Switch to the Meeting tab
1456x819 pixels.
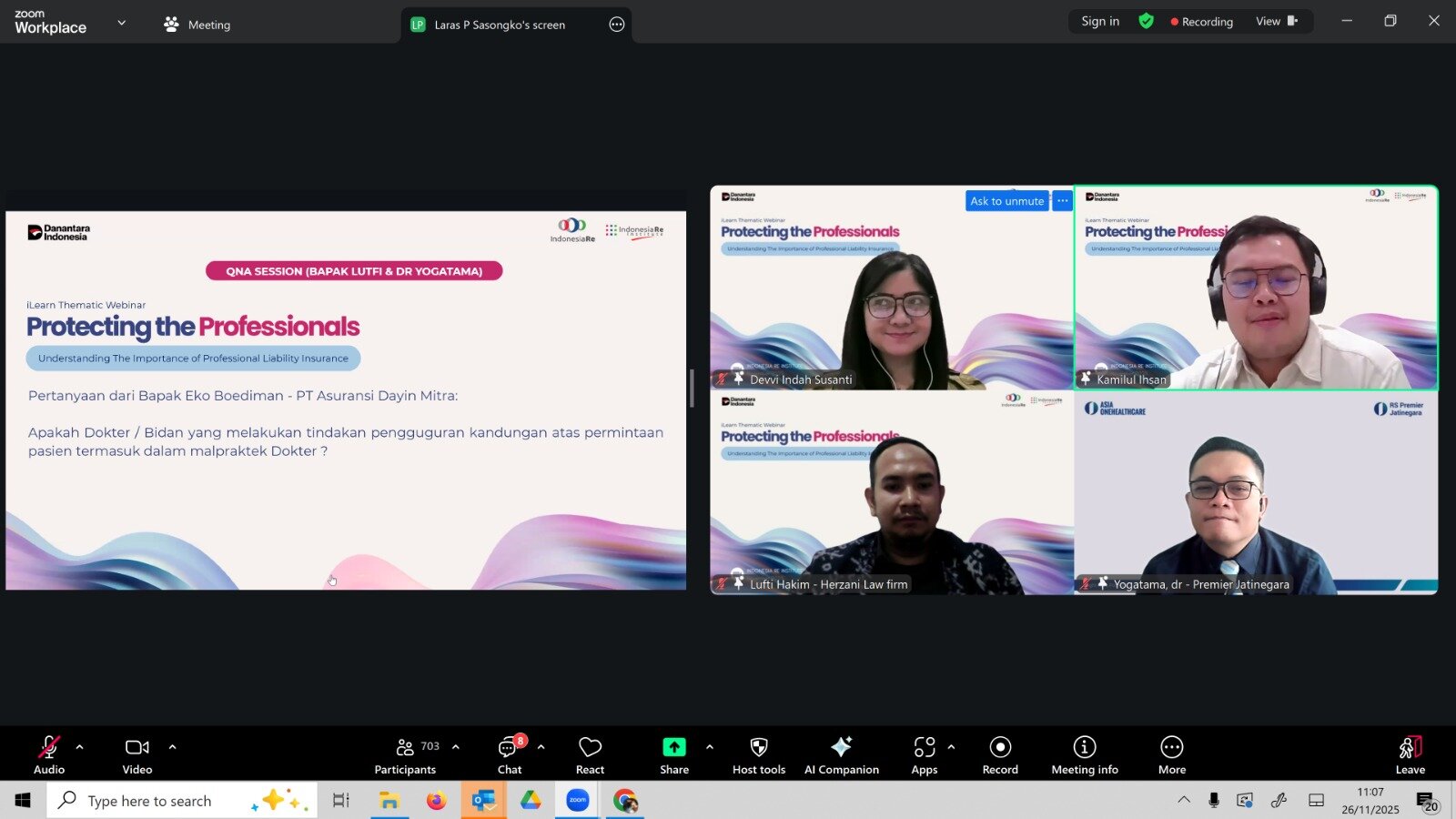click(x=197, y=25)
